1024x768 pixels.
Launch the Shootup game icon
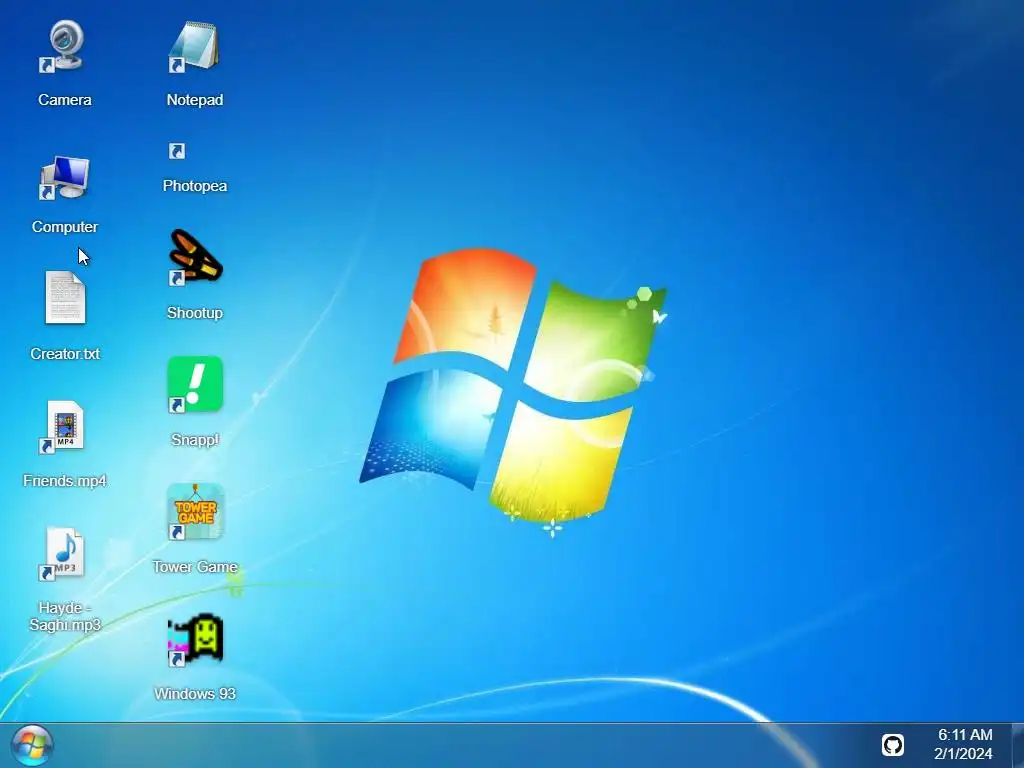195,257
